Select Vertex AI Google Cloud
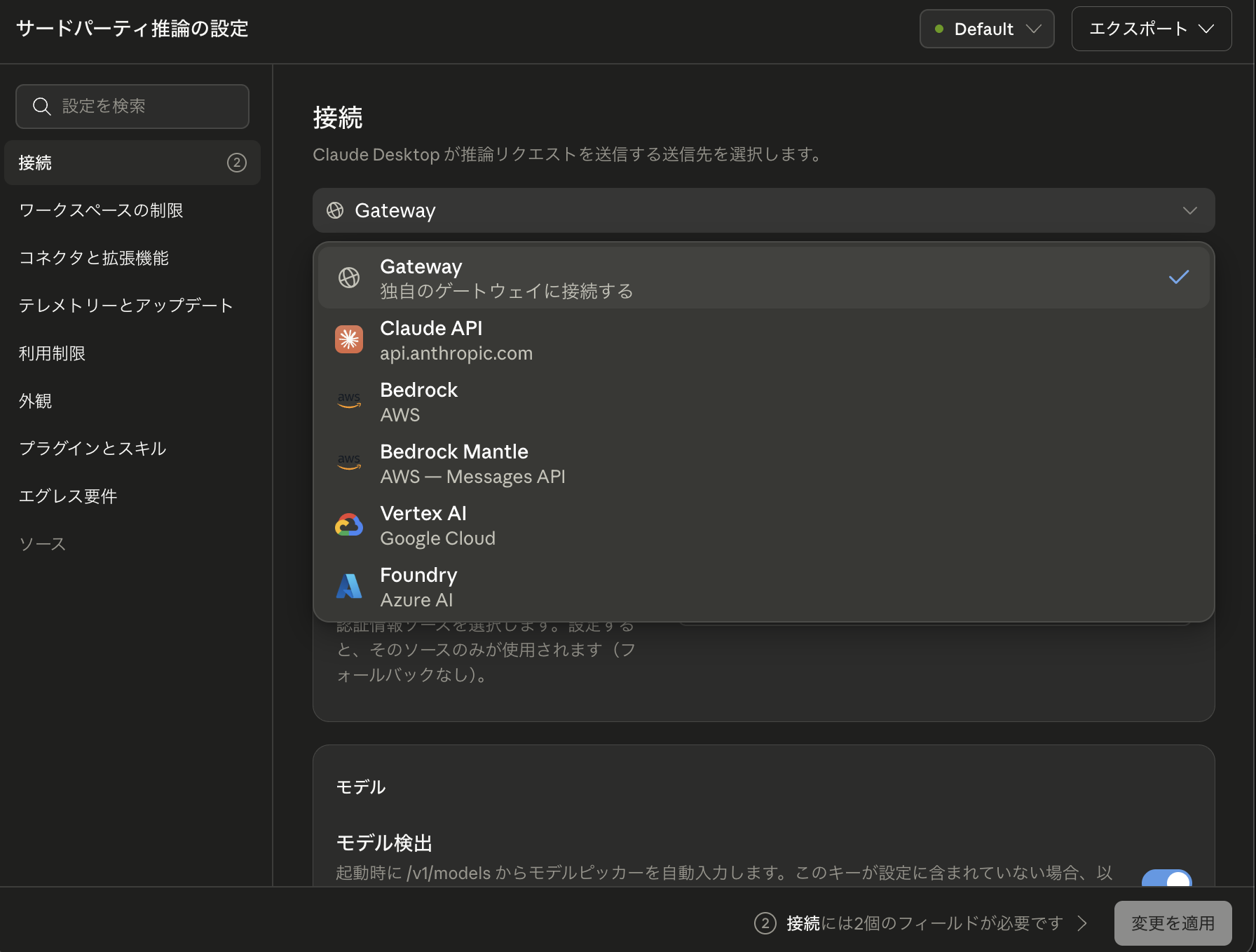This screenshot has width=1256, height=952. coord(763,524)
